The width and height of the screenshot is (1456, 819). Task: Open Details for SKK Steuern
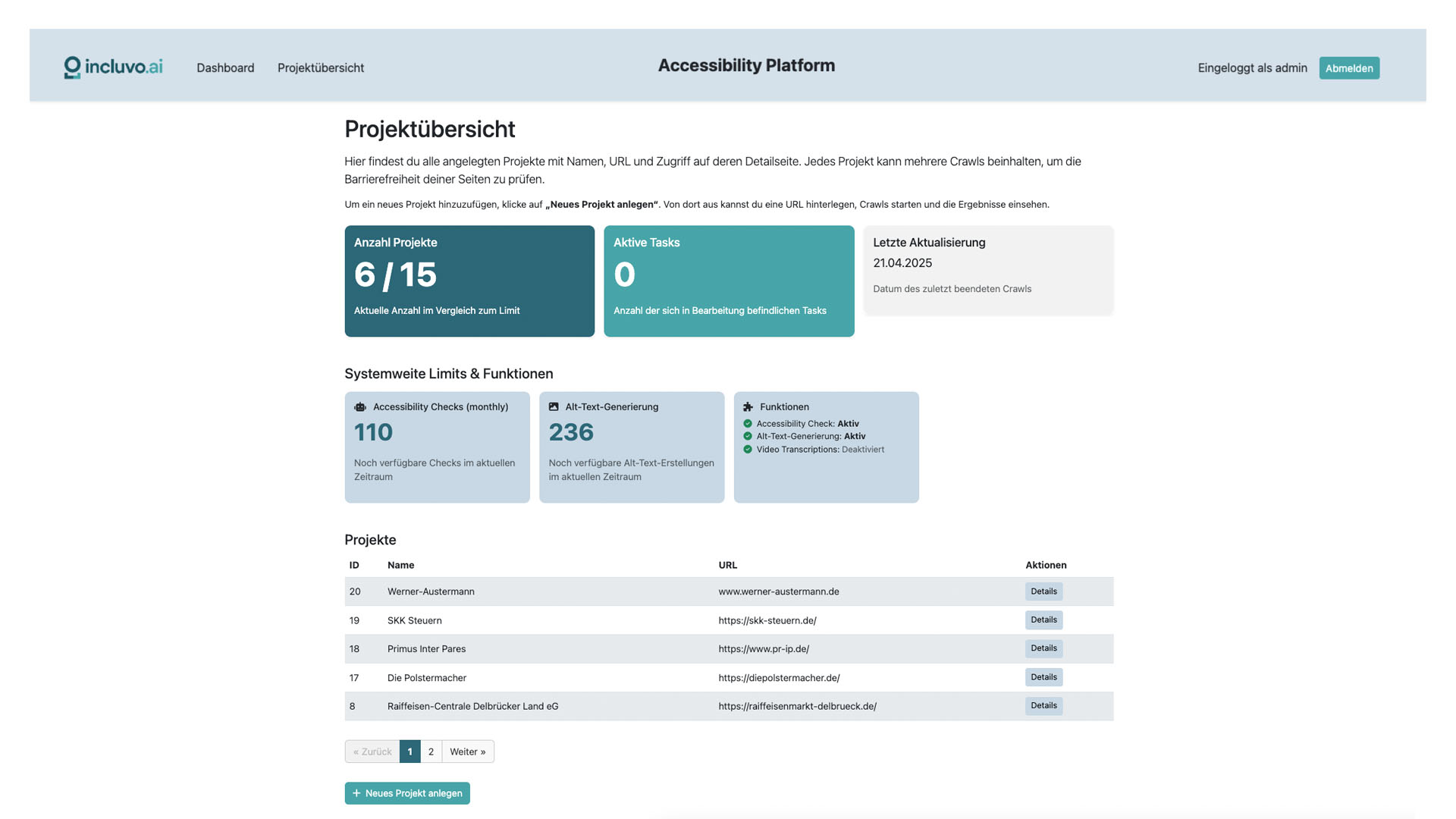click(x=1043, y=620)
